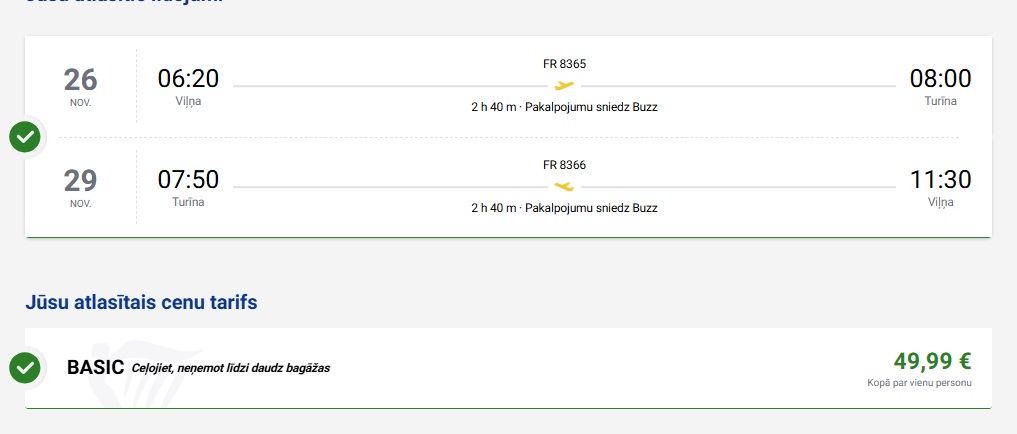1017x434 pixels.
Task: Click flight number FR 8366
Action: (x=565, y=164)
